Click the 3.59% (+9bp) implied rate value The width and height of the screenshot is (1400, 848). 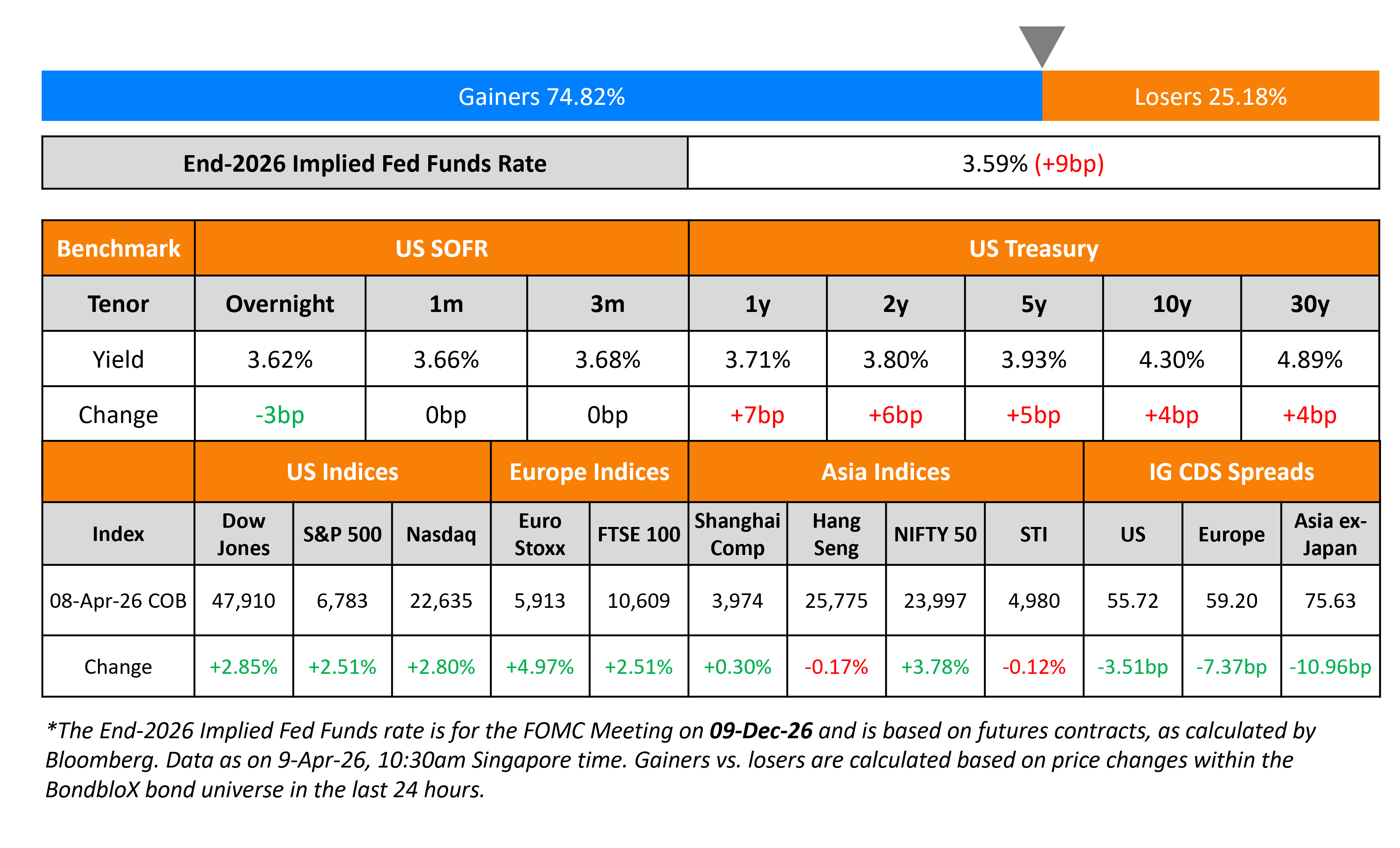click(1032, 163)
